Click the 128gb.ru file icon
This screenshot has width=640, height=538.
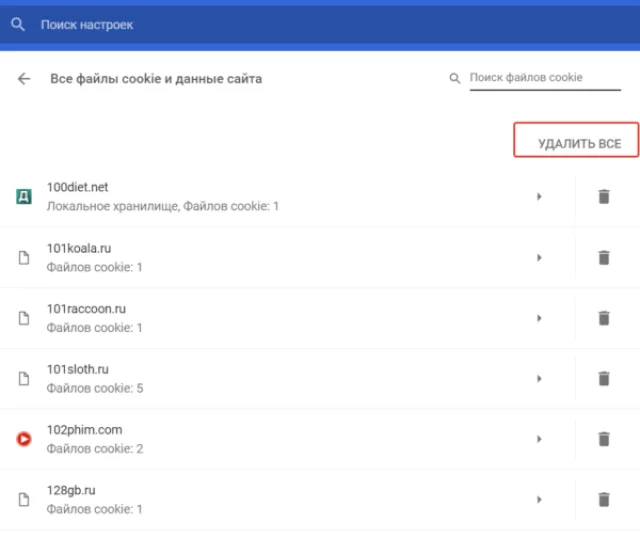tap(24, 499)
